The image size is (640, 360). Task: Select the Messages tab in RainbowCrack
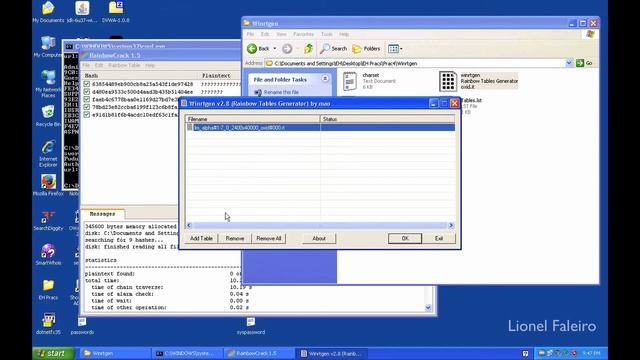102,214
